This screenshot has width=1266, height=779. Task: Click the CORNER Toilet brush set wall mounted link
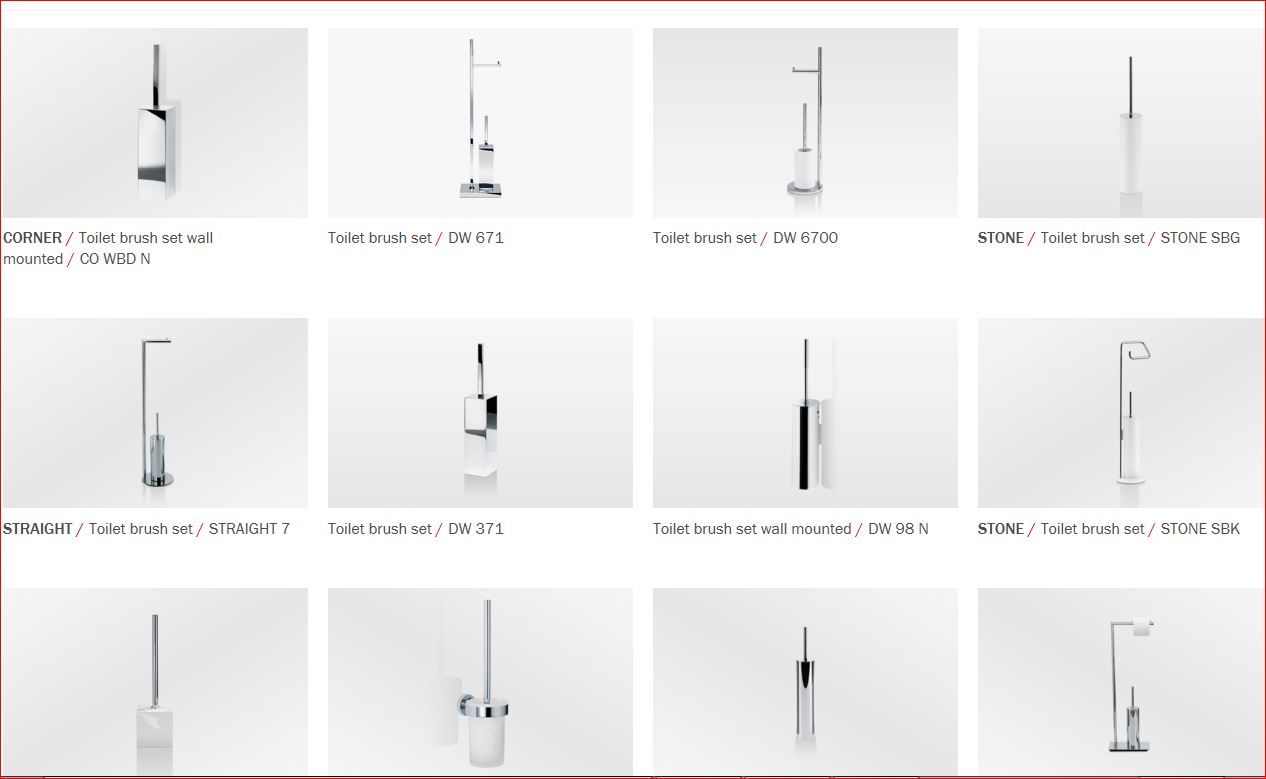108,248
